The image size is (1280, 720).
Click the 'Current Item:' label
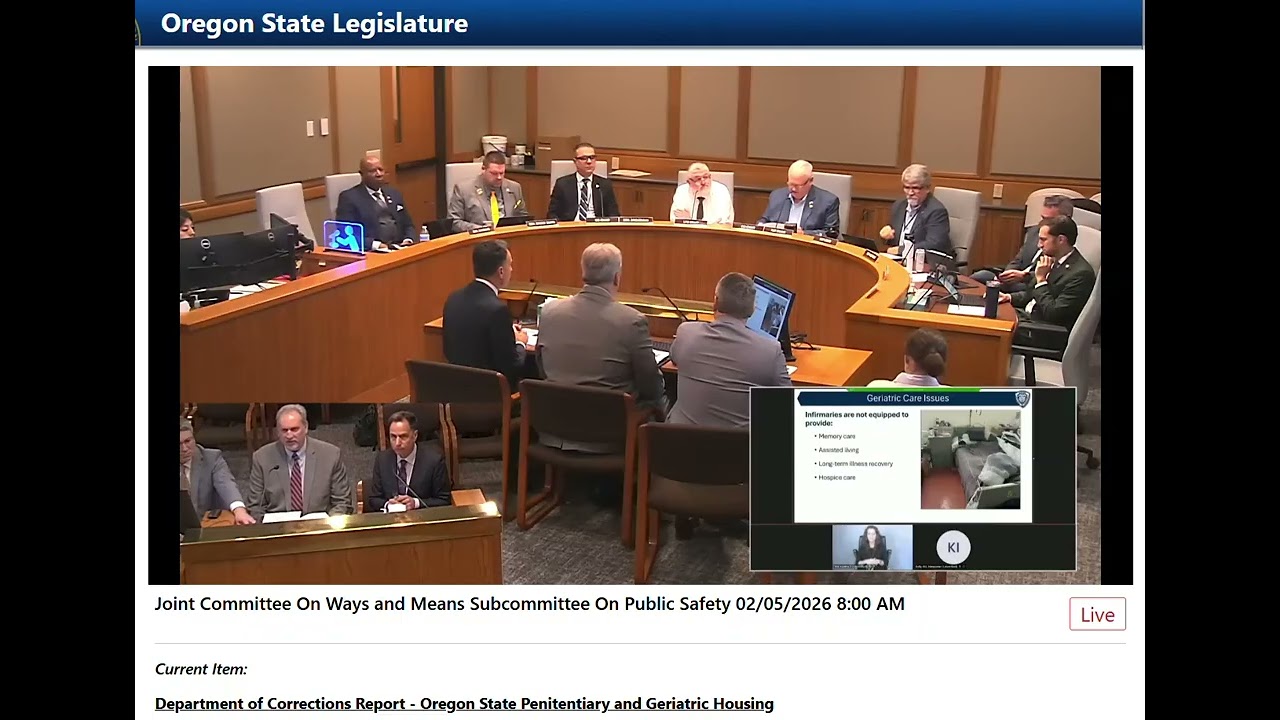point(201,669)
